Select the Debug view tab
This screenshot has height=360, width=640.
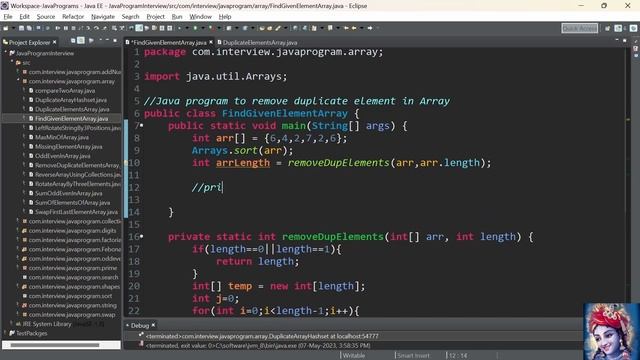coord(140,325)
